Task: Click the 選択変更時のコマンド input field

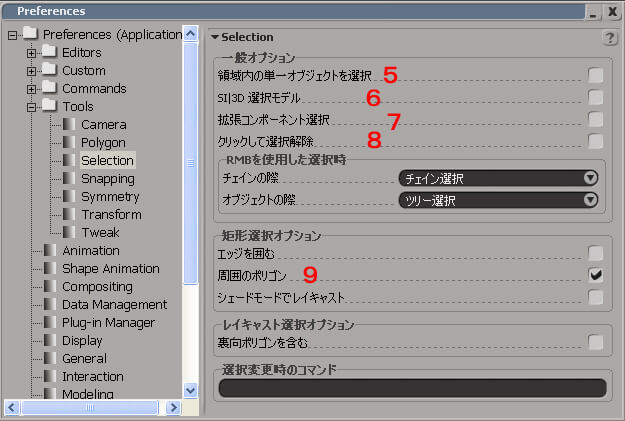Action: pyautogui.click(x=413, y=388)
